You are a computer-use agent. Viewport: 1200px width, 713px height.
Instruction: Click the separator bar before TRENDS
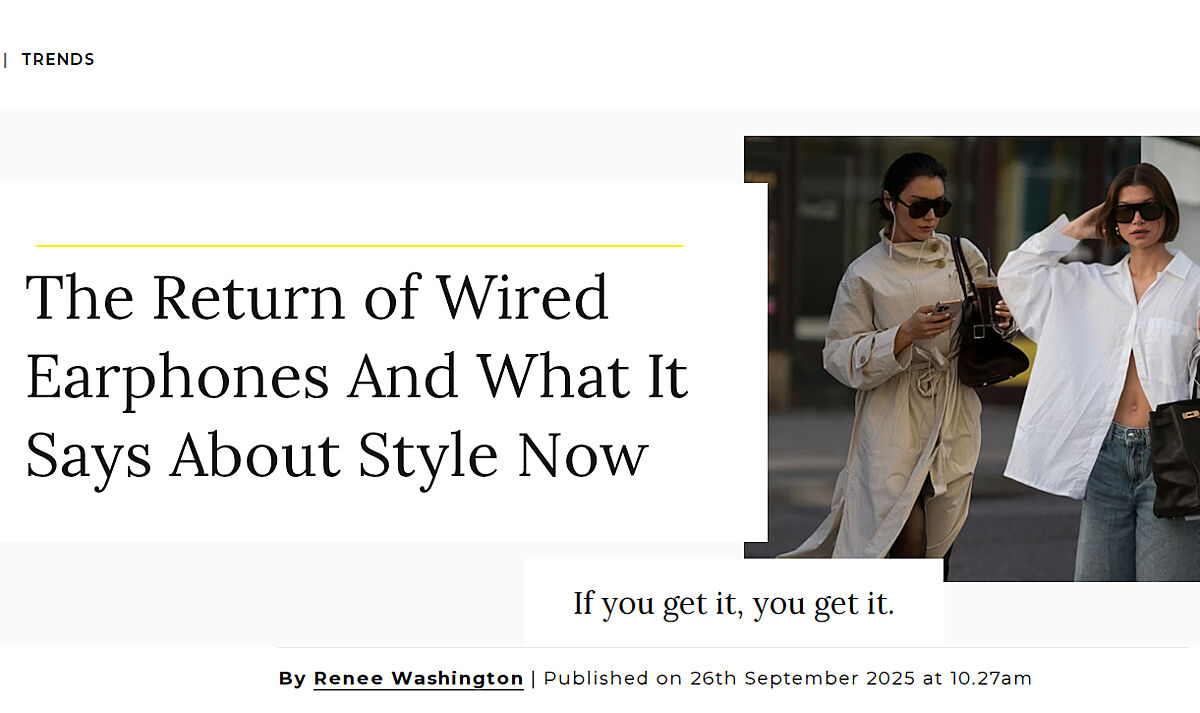click(x=6, y=60)
